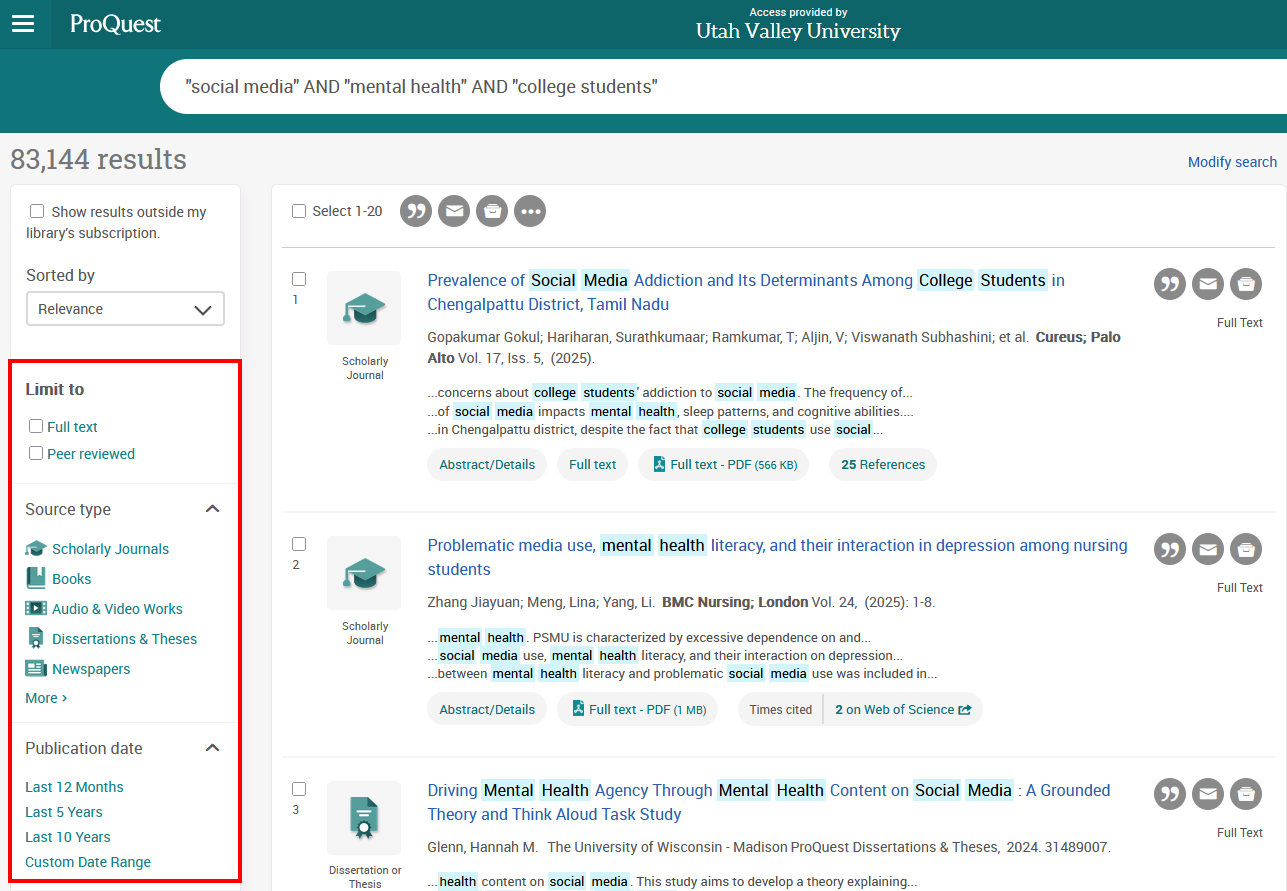
Task: View 25 References for result 1
Action: tap(883, 464)
